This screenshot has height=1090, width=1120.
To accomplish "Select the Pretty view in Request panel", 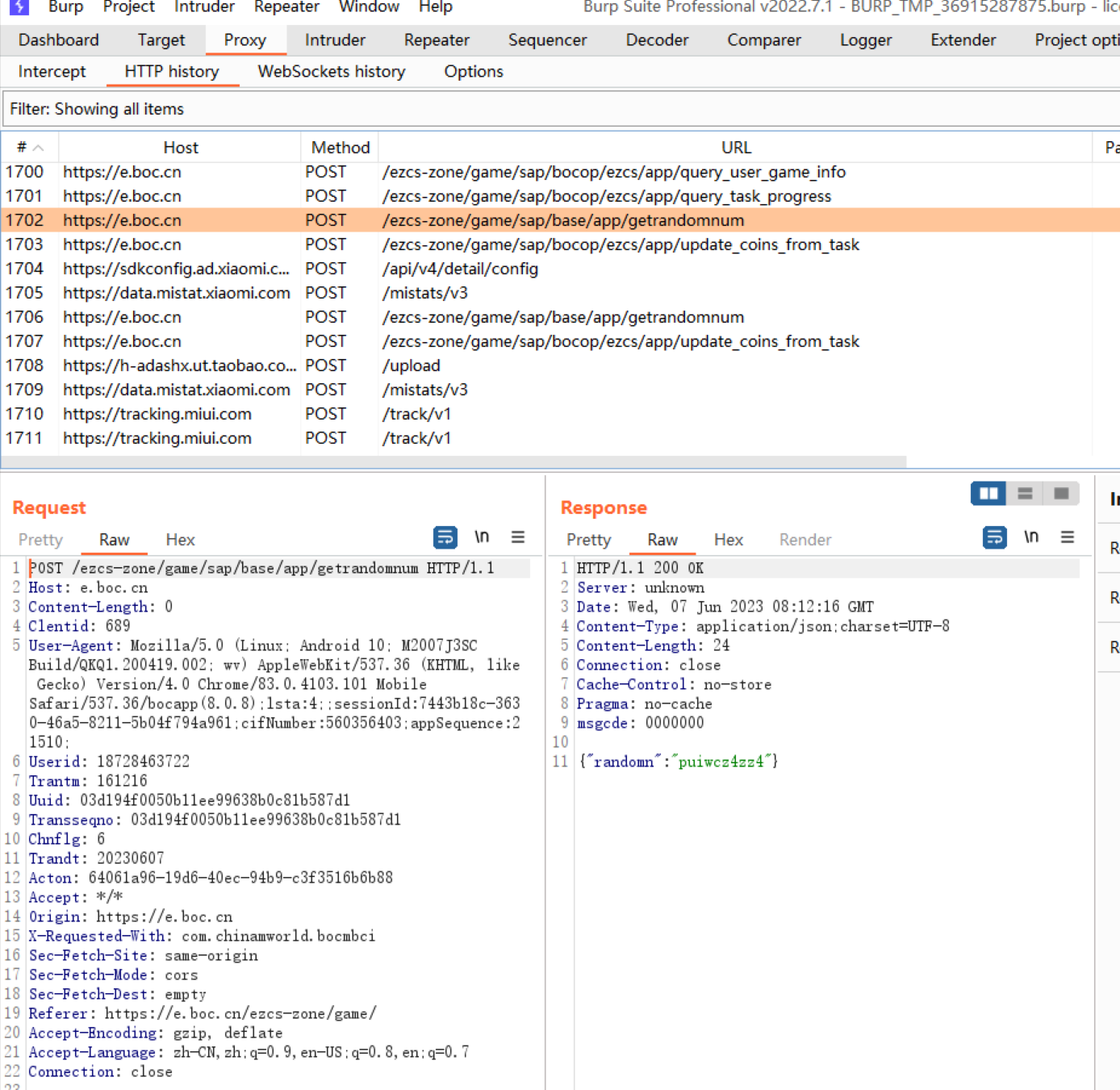I will point(40,540).
